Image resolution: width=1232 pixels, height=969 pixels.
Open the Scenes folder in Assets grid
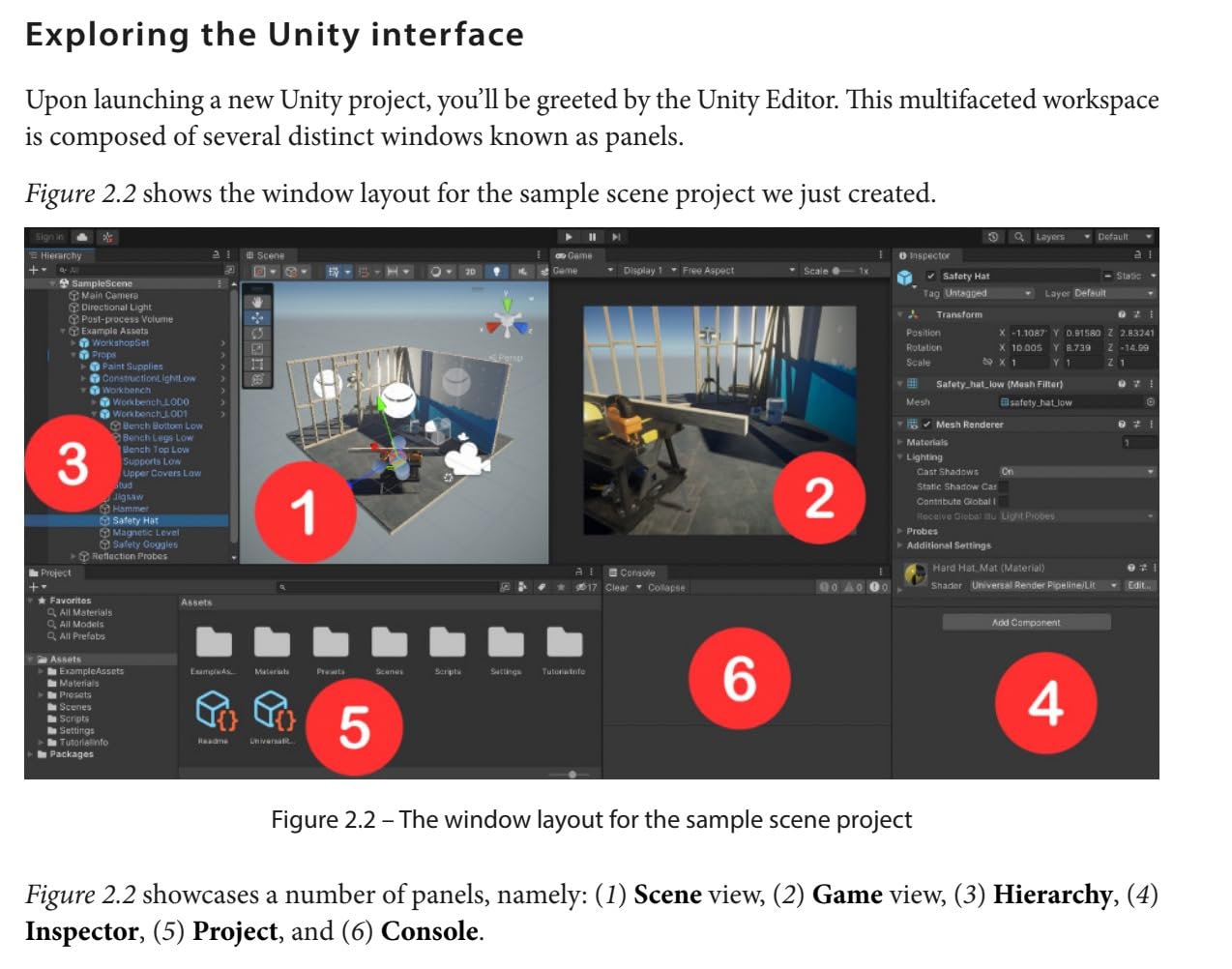point(390,649)
